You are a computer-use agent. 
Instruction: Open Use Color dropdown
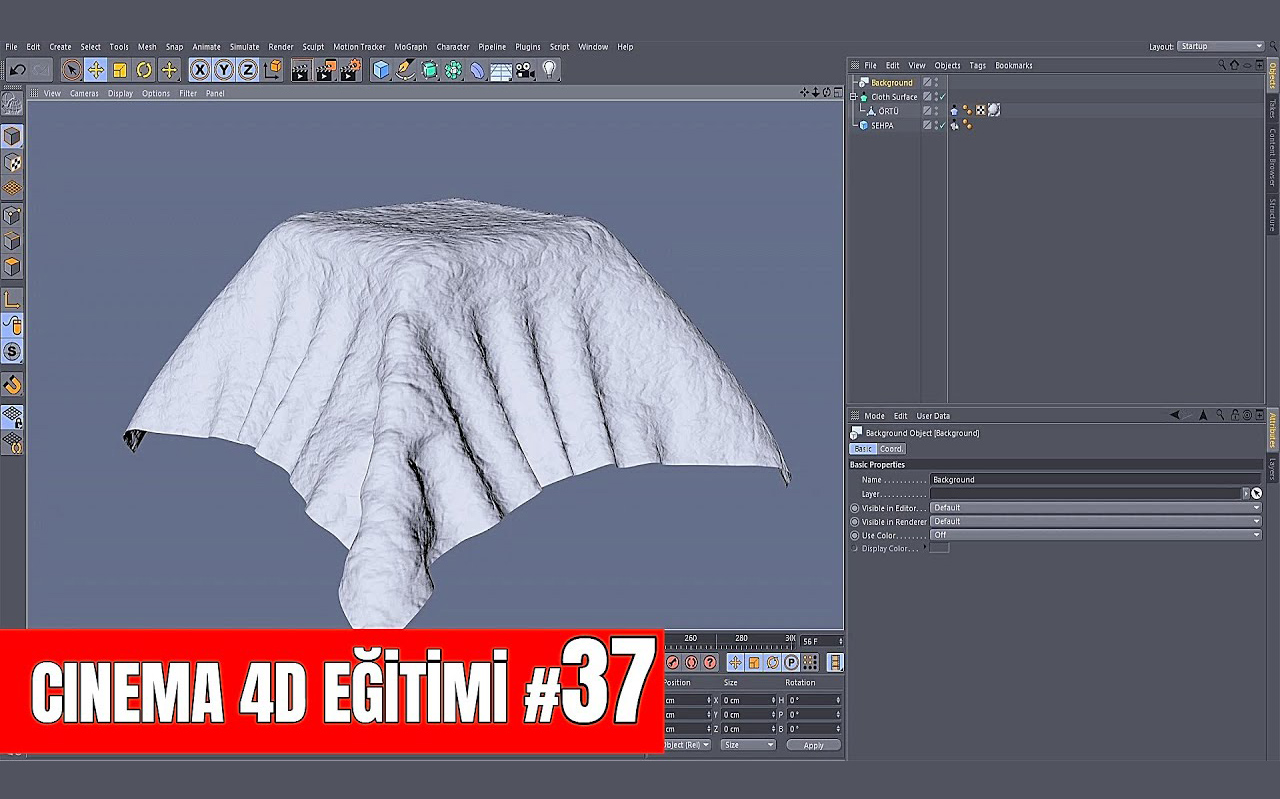coord(1096,535)
